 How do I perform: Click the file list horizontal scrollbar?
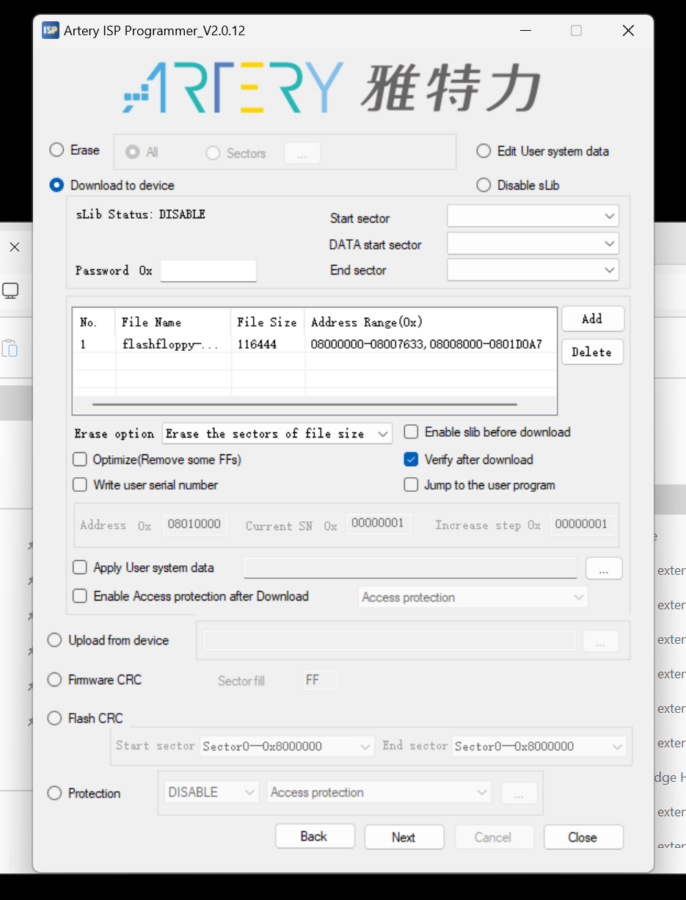(305, 405)
